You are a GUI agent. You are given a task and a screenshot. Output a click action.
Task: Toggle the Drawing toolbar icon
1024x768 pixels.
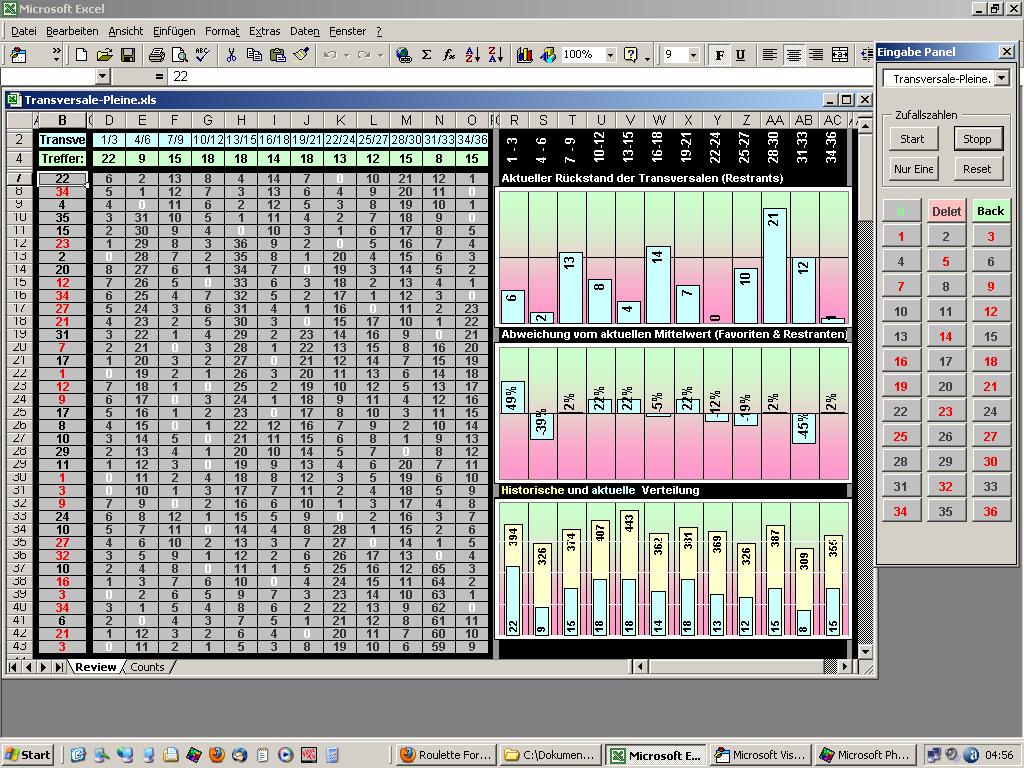[547, 55]
